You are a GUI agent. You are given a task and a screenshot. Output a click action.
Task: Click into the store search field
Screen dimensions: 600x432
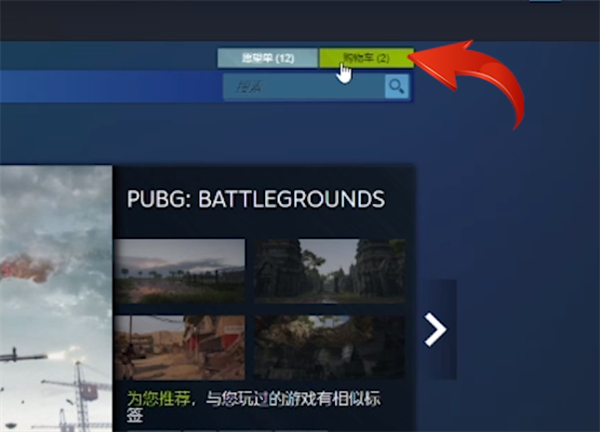coord(304,86)
